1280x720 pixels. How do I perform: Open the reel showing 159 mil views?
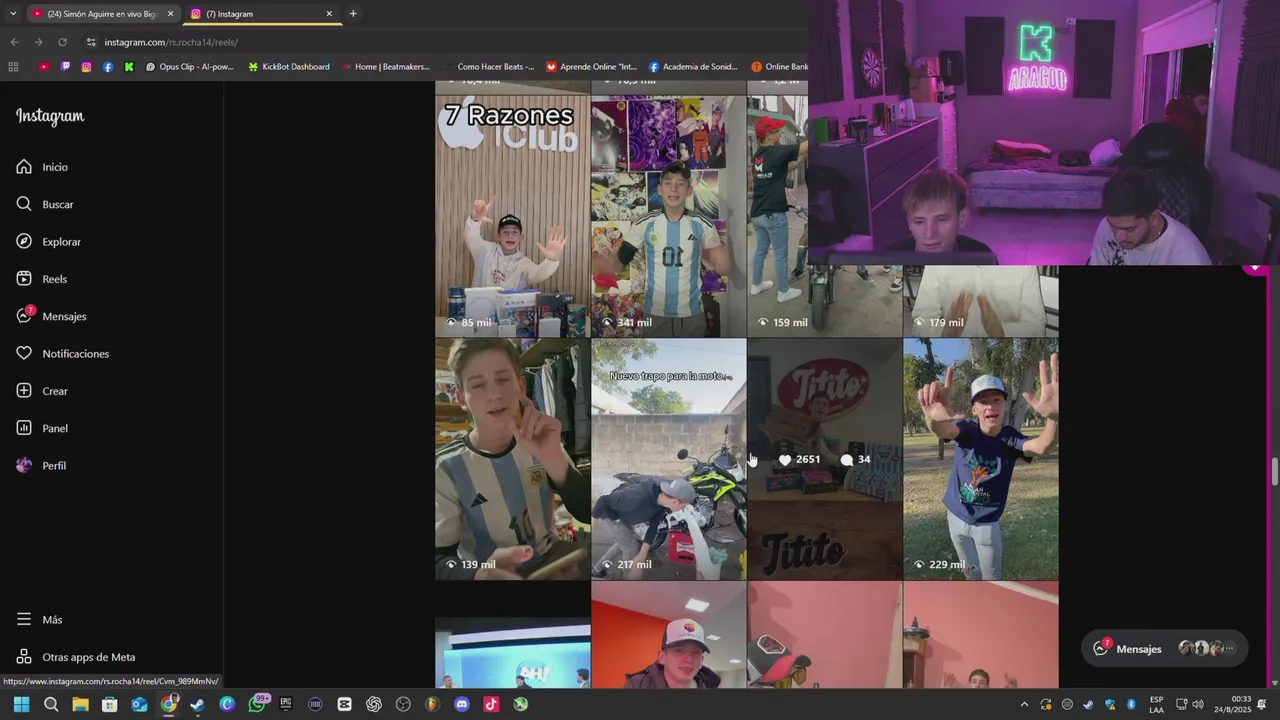777,215
